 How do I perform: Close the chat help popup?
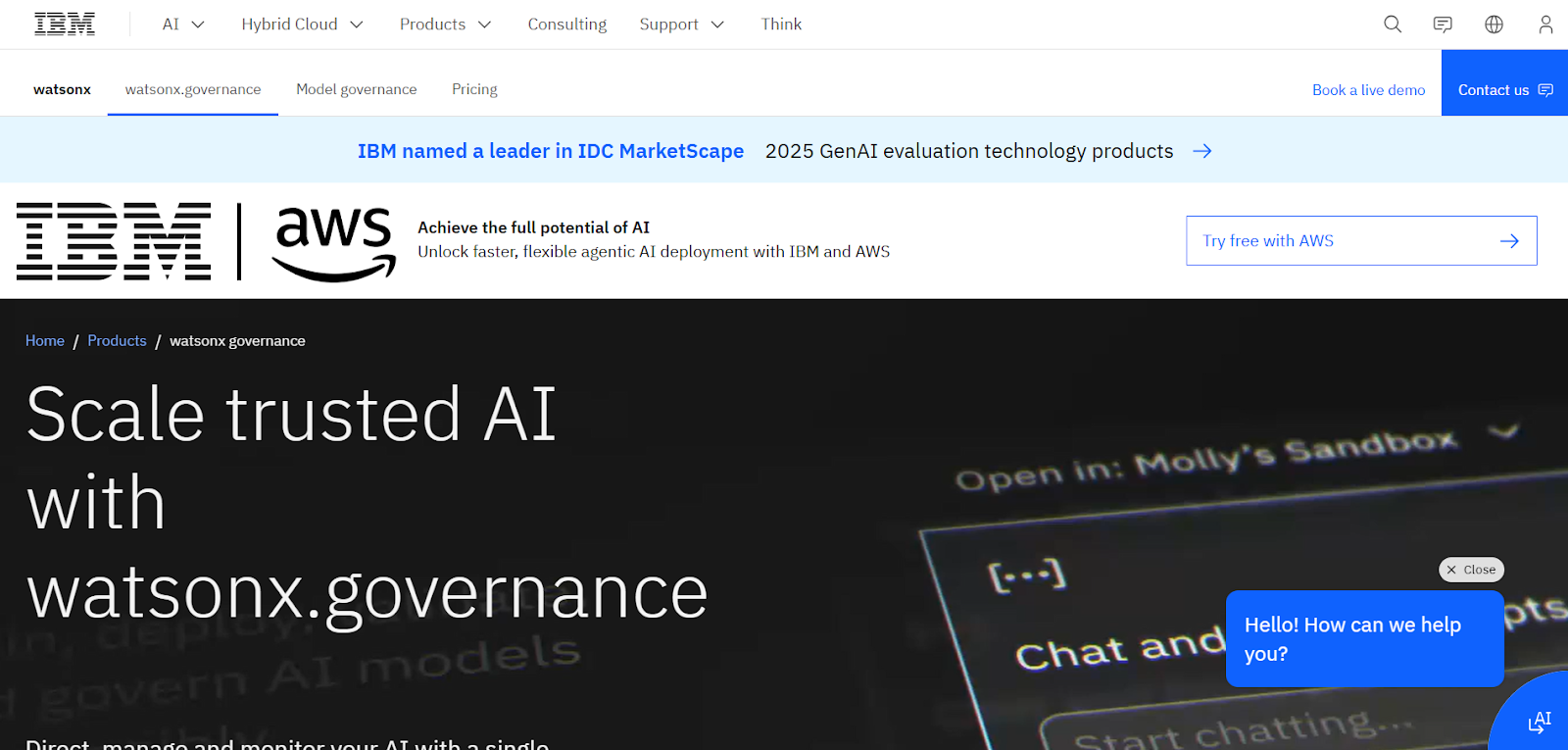point(1471,570)
